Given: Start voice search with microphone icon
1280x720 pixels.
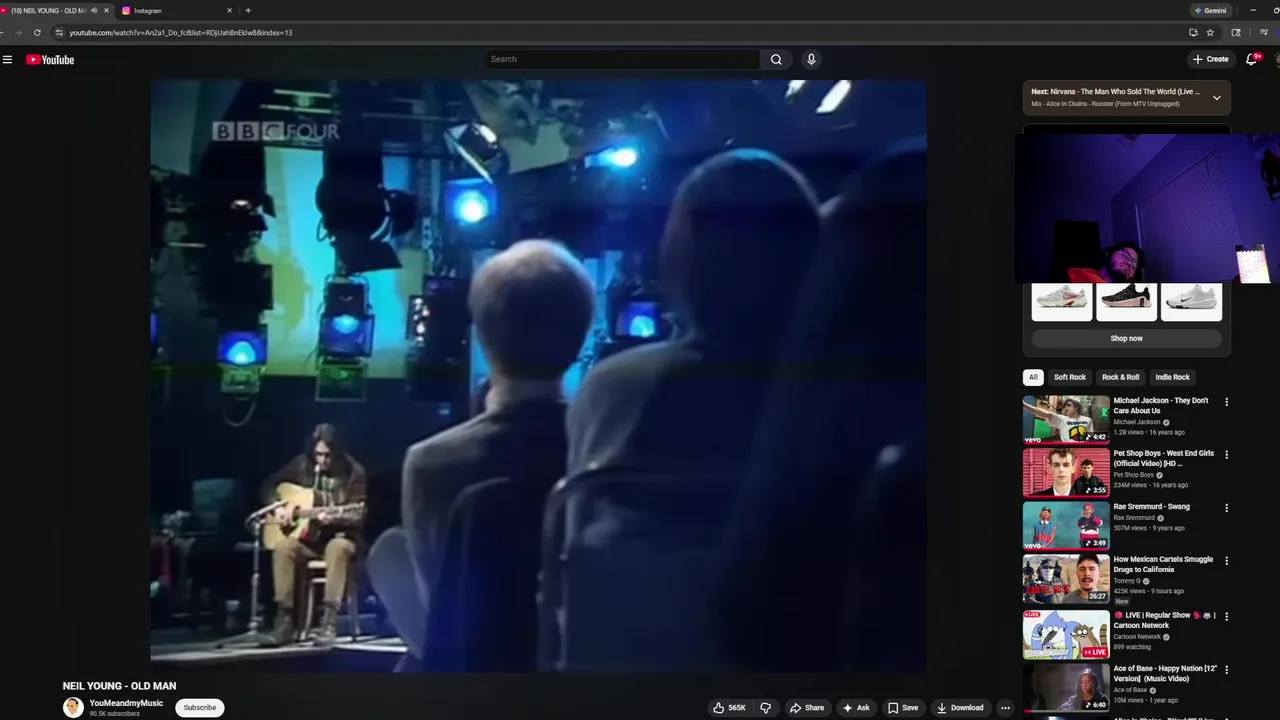Looking at the screenshot, I should (x=811, y=59).
